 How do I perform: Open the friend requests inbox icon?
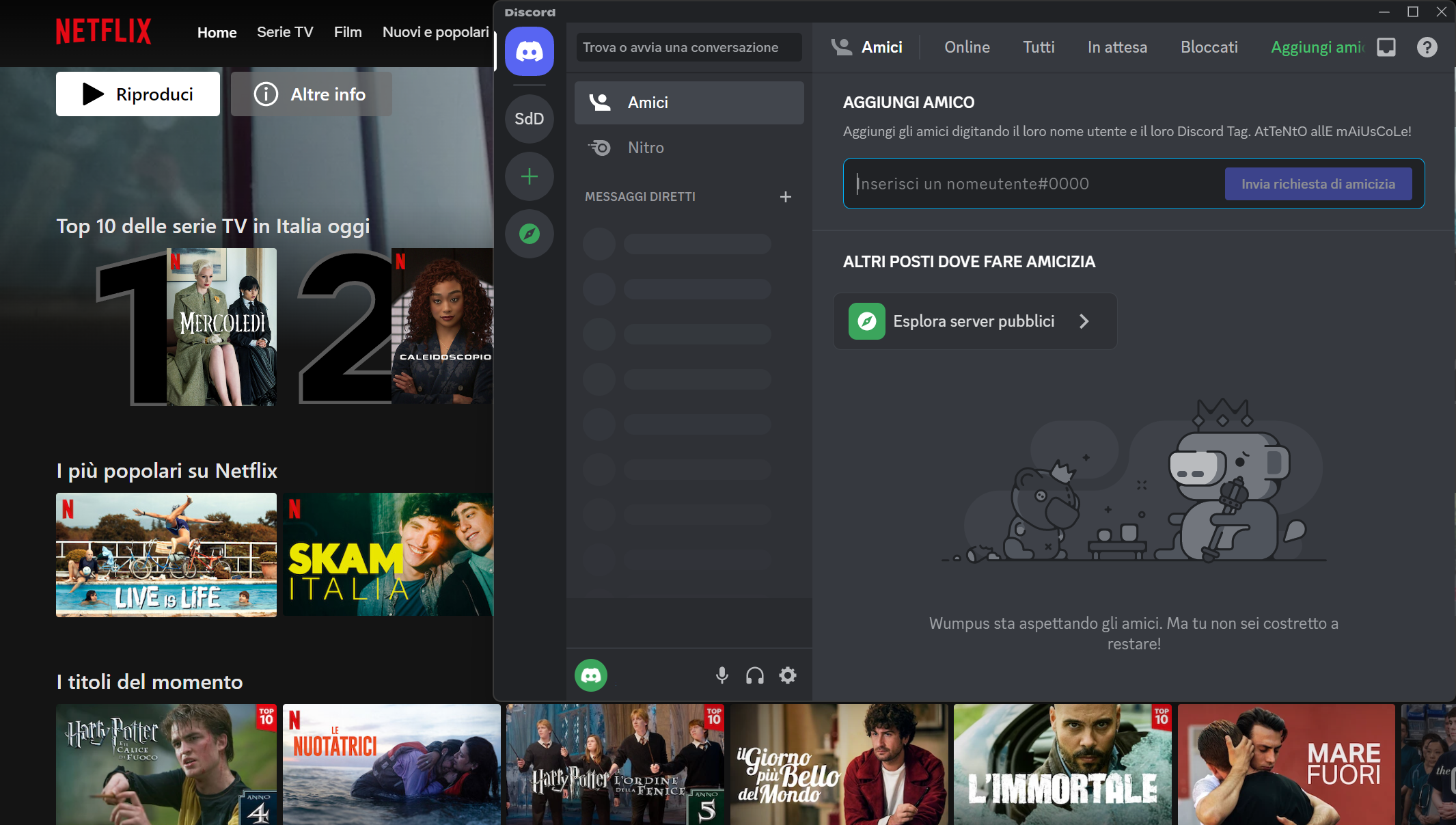(x=1386, y=46)
